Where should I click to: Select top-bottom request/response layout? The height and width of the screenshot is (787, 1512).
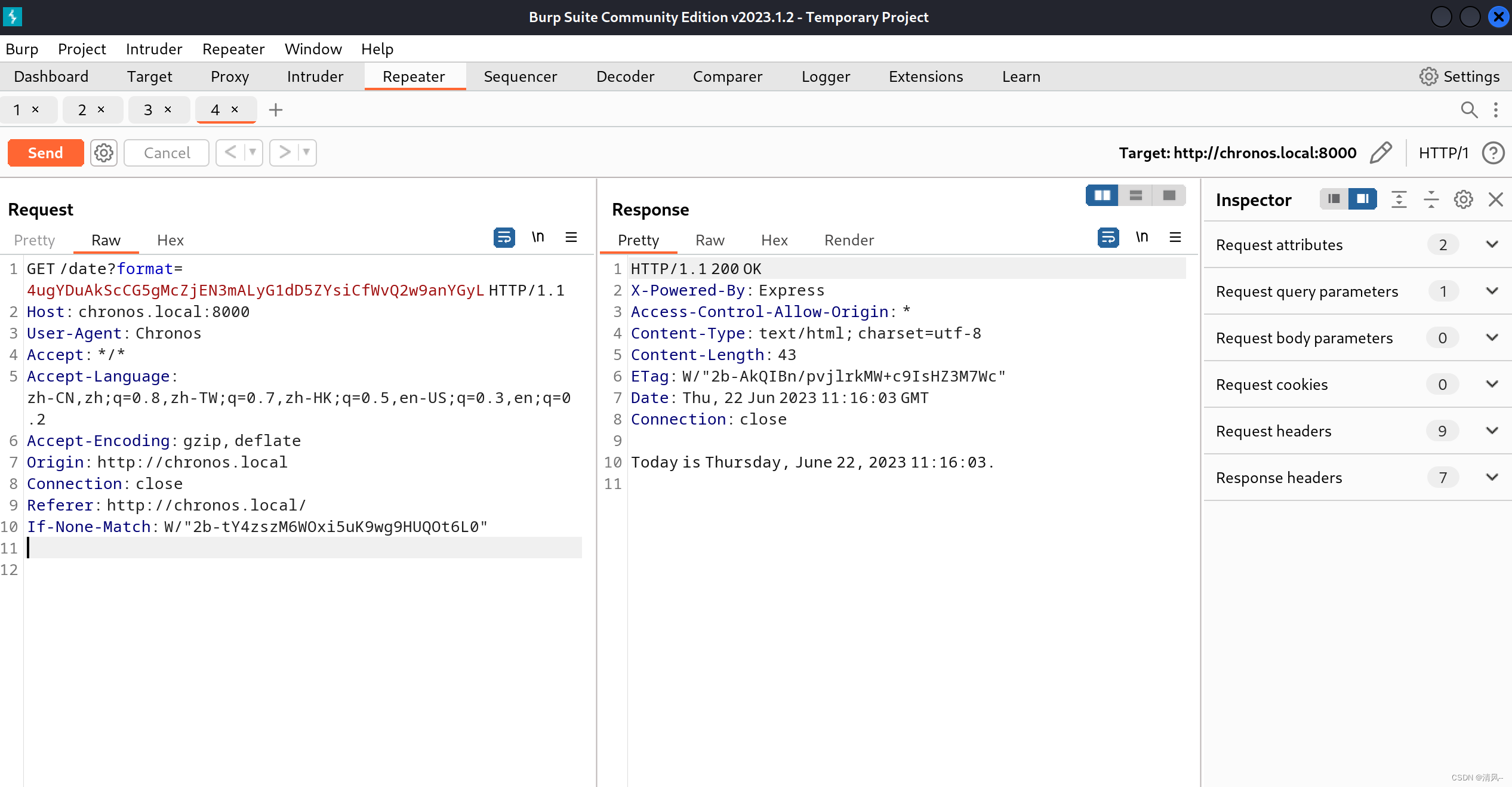coord(1136,195)
